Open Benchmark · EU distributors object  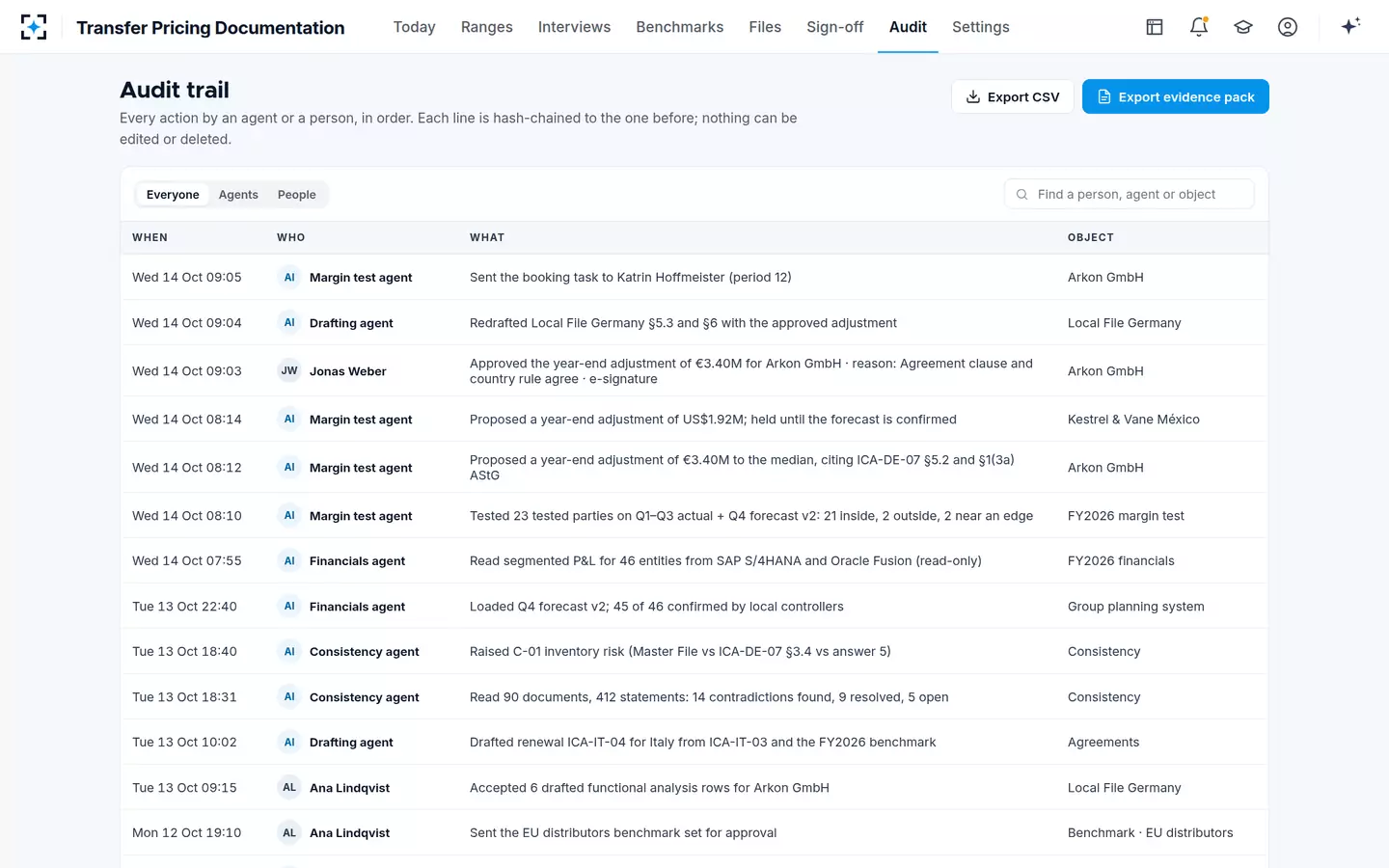click(x=1150, y=833)
